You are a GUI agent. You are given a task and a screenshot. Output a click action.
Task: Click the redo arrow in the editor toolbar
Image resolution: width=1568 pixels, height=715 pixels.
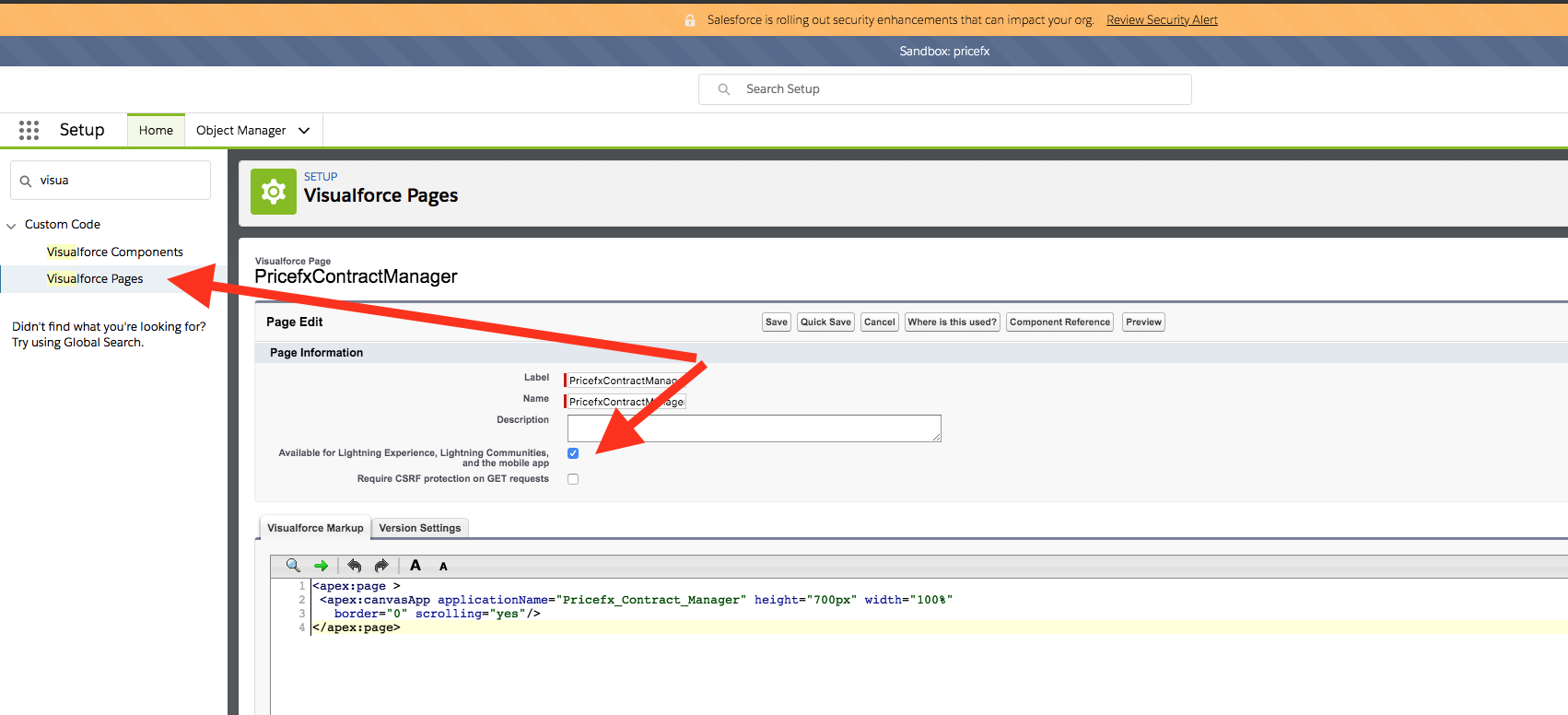(381, 566)
